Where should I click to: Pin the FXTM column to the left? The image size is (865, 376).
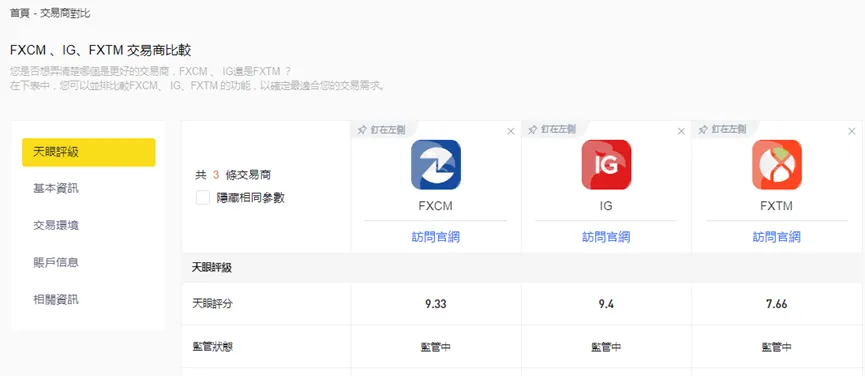click(x=723, y=130)
